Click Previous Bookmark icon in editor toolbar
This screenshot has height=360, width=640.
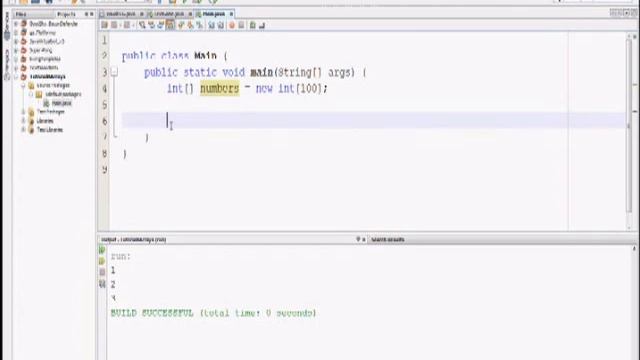(181, 25)
